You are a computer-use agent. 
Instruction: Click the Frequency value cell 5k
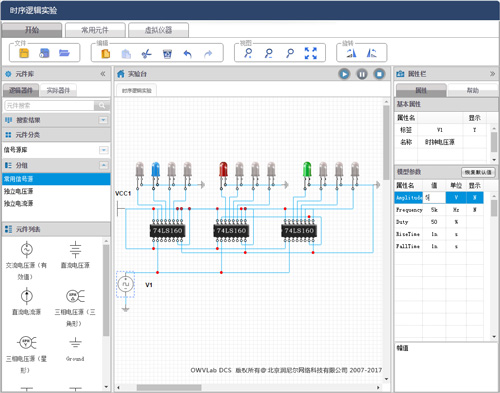point(434,210)
